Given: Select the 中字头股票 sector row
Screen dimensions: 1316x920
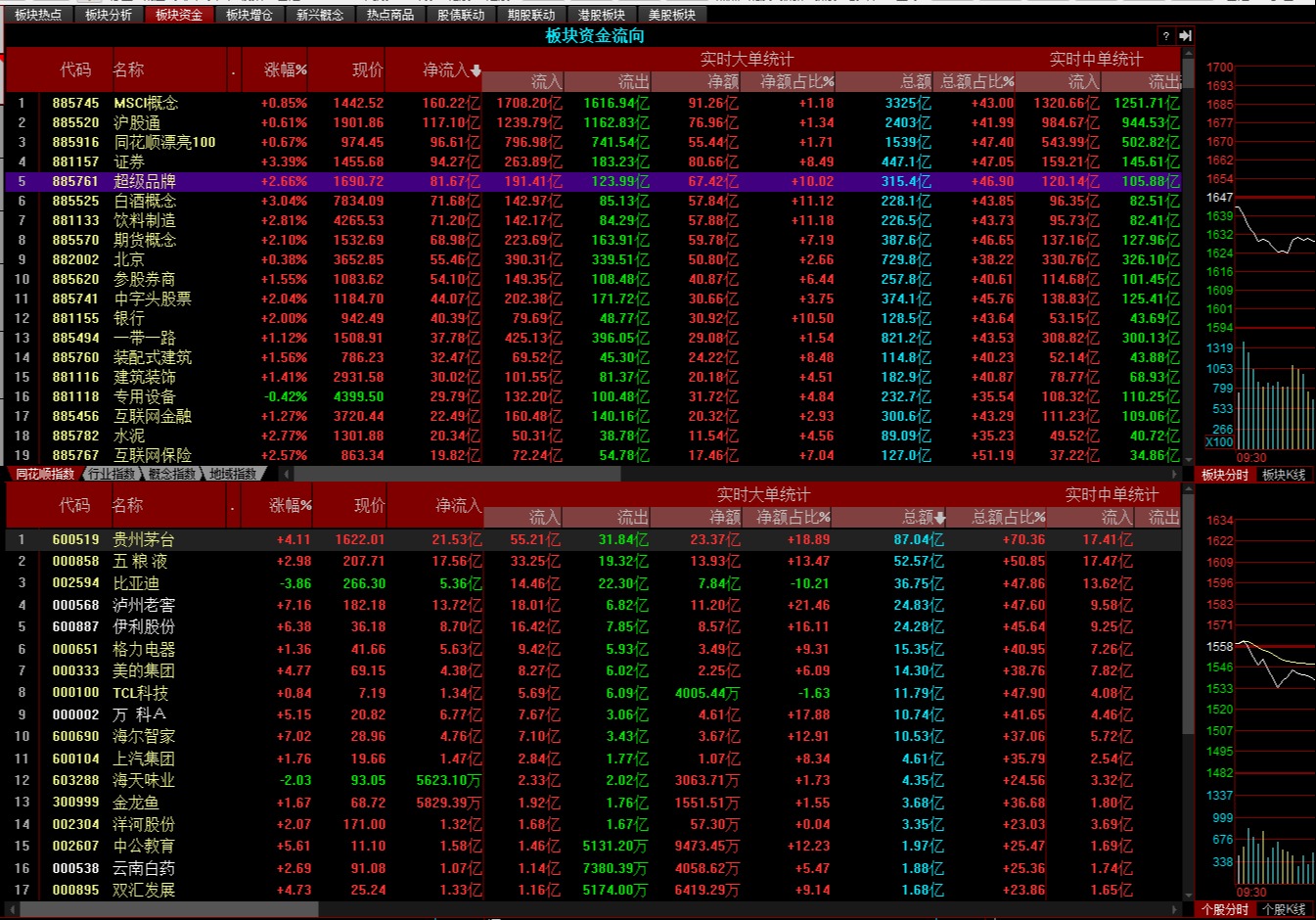Looking at the screenshot, I should point(593,299).
